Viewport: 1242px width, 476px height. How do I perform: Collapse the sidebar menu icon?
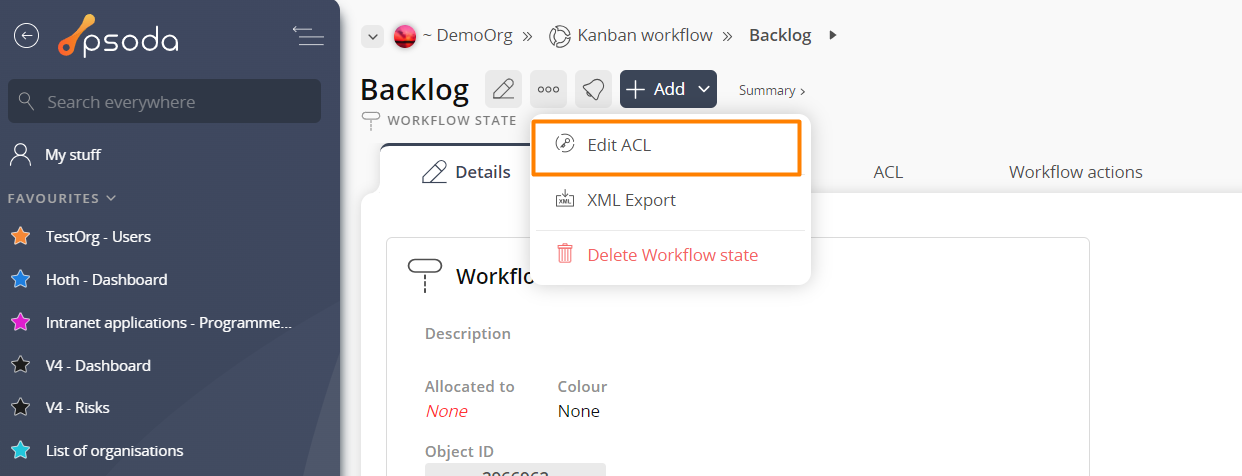point(308,36)
